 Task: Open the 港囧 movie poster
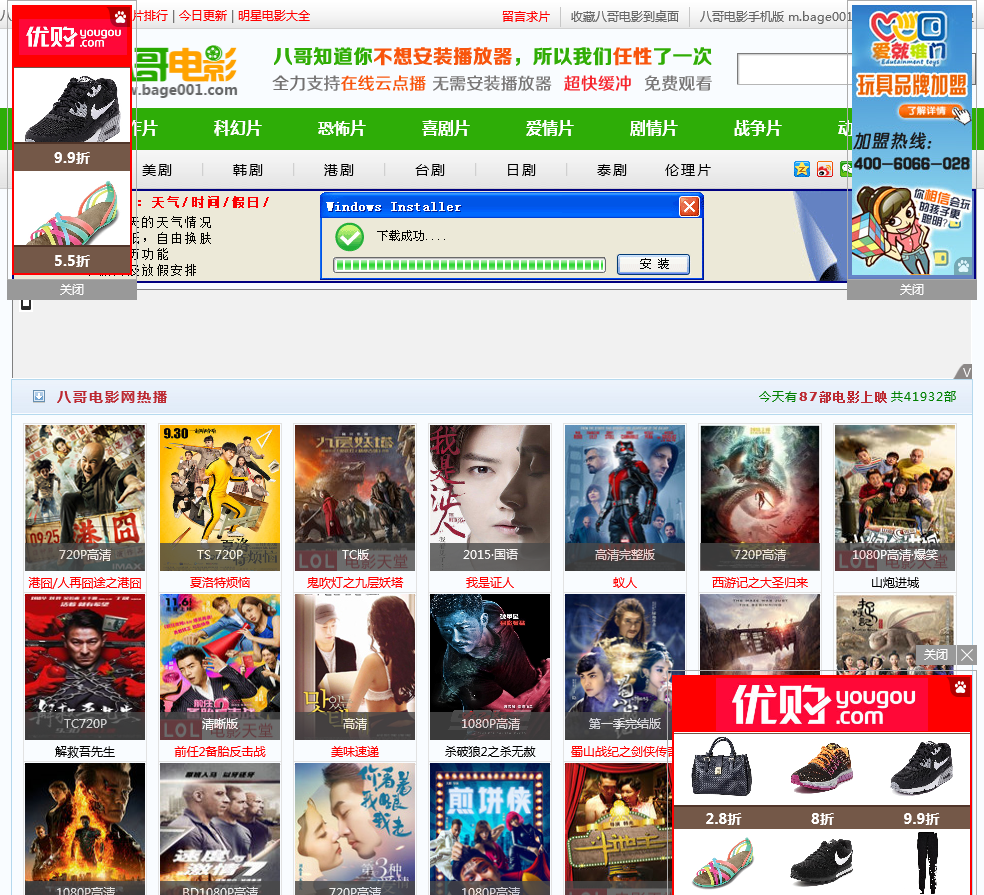point(85,498)
